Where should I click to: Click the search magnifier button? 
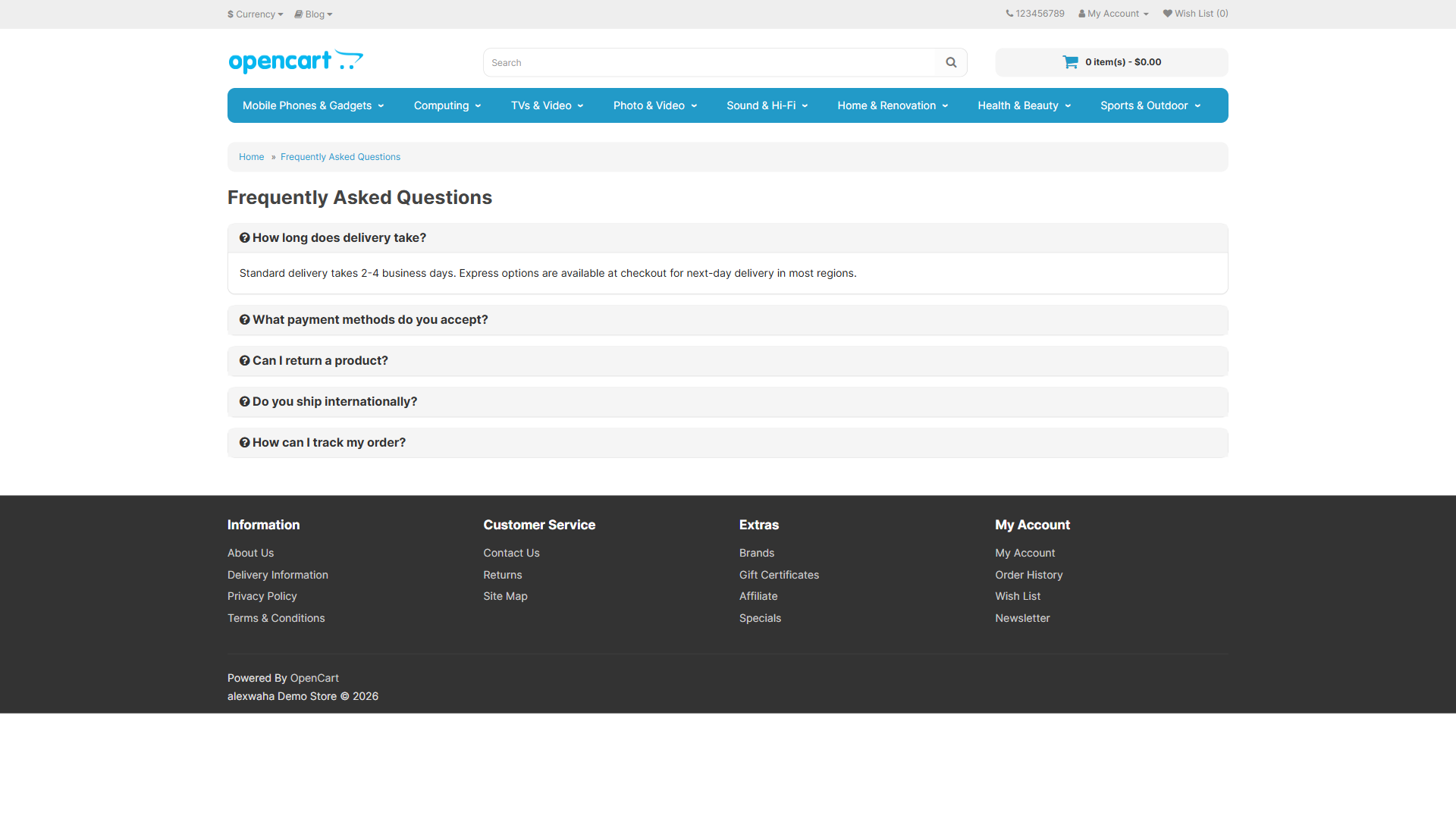tap(951, 62)
